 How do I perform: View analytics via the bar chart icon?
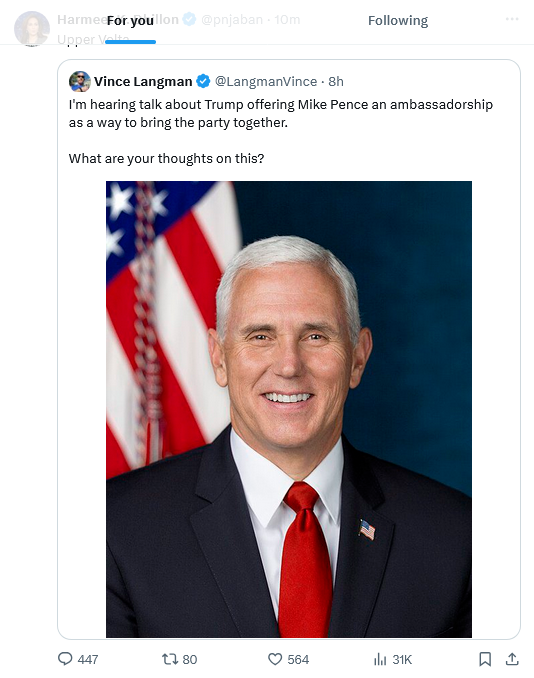pos(380,659)
